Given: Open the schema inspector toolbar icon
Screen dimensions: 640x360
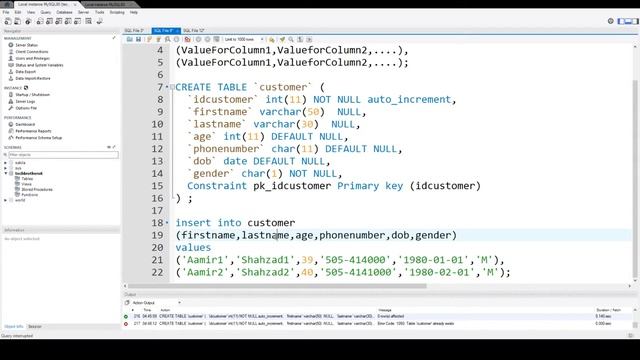Looking at the screenshot, I should [28, 21].
